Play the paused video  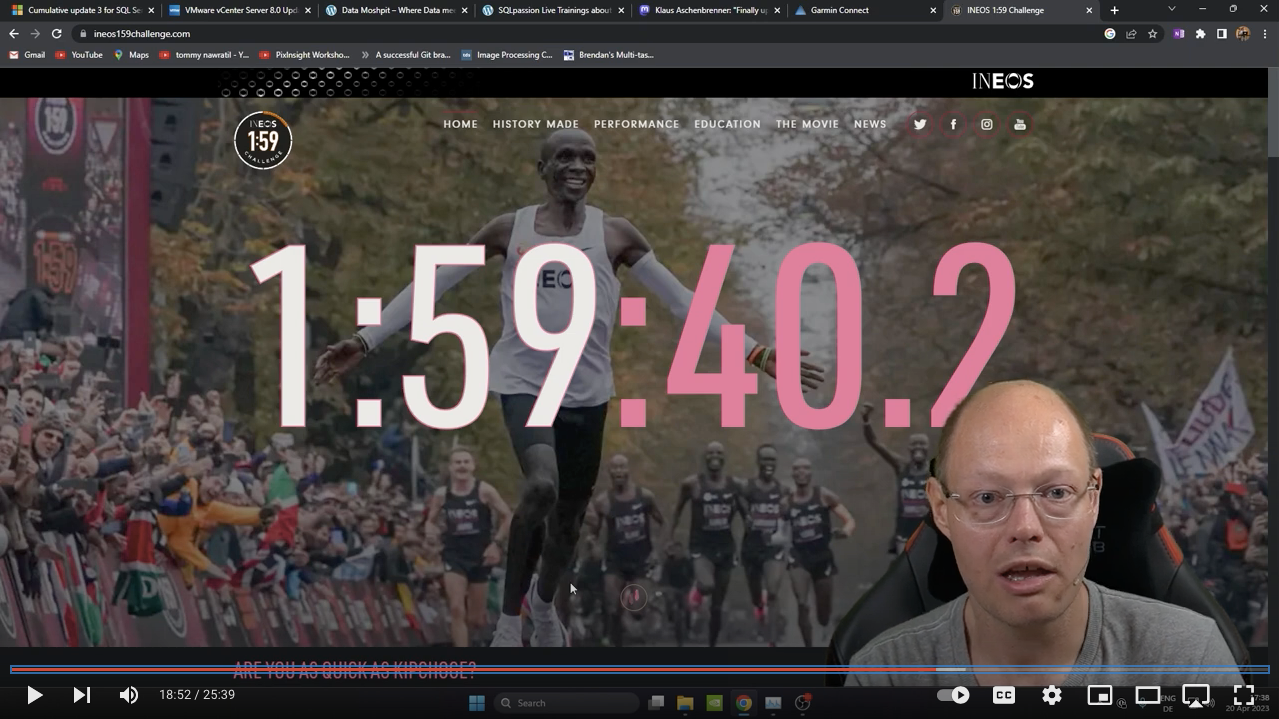point(34,695)
